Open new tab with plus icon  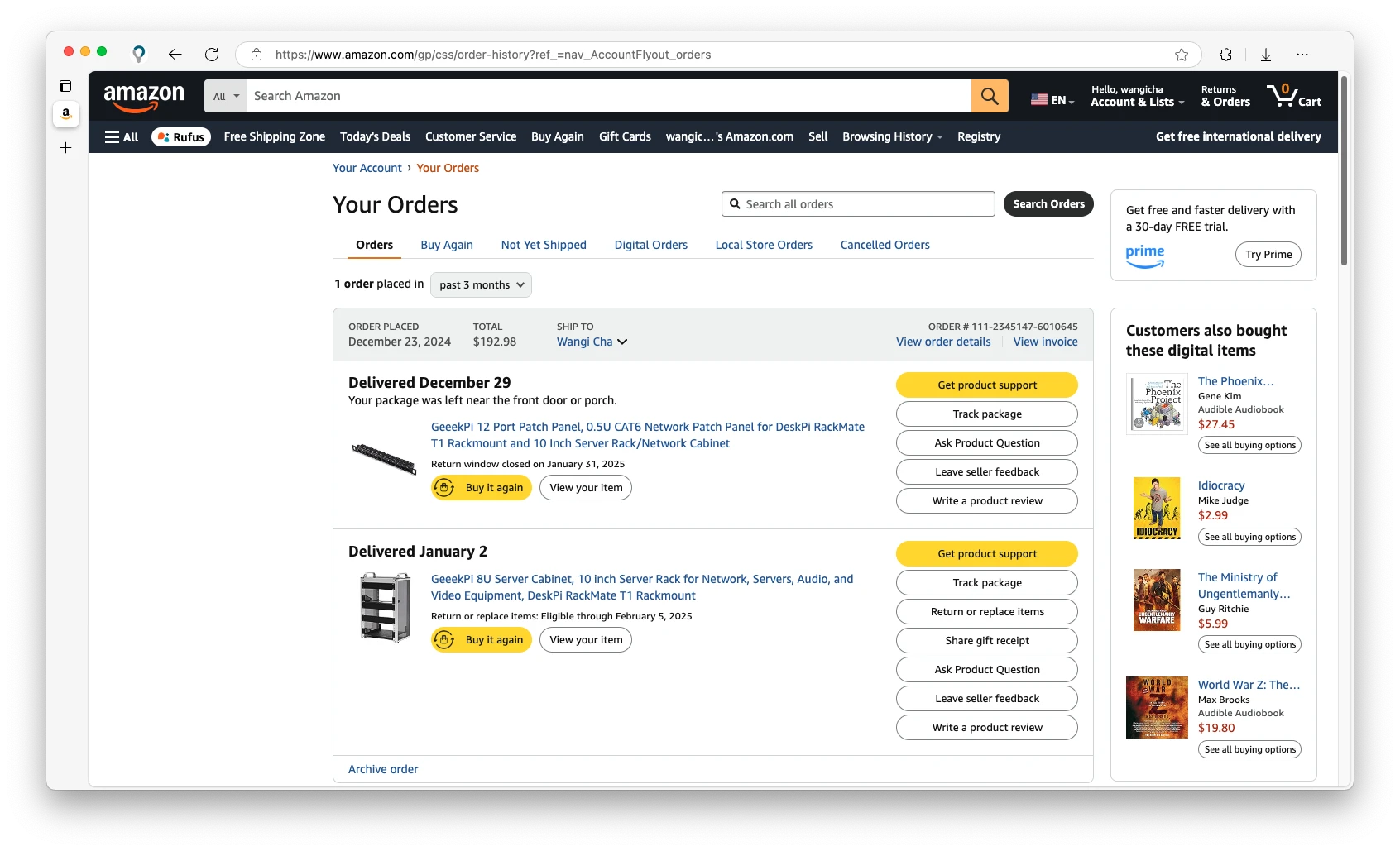pyautogui.click(x=66, y=148)
